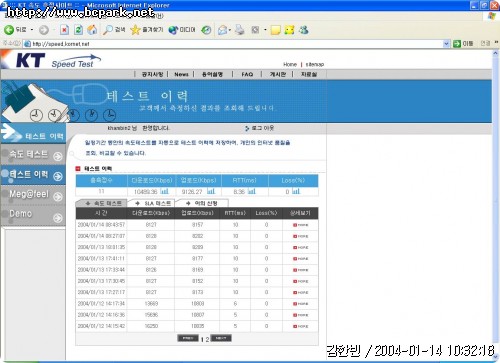Go to the browser Home page icon

click(92, 30)
